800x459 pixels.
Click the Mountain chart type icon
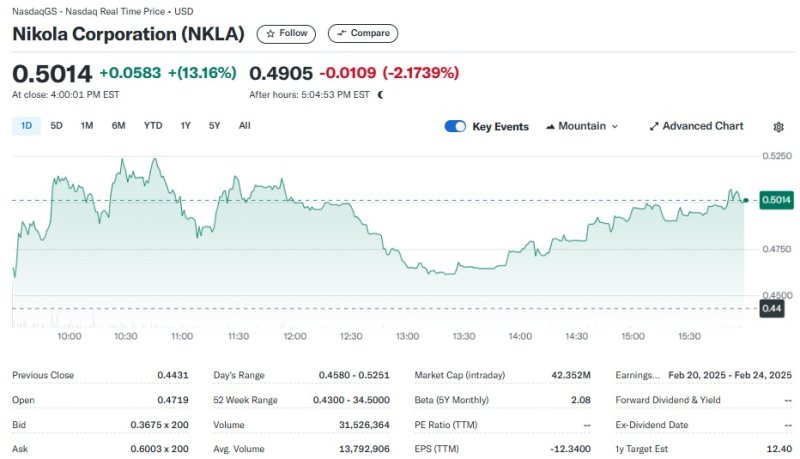click(551, 127)
